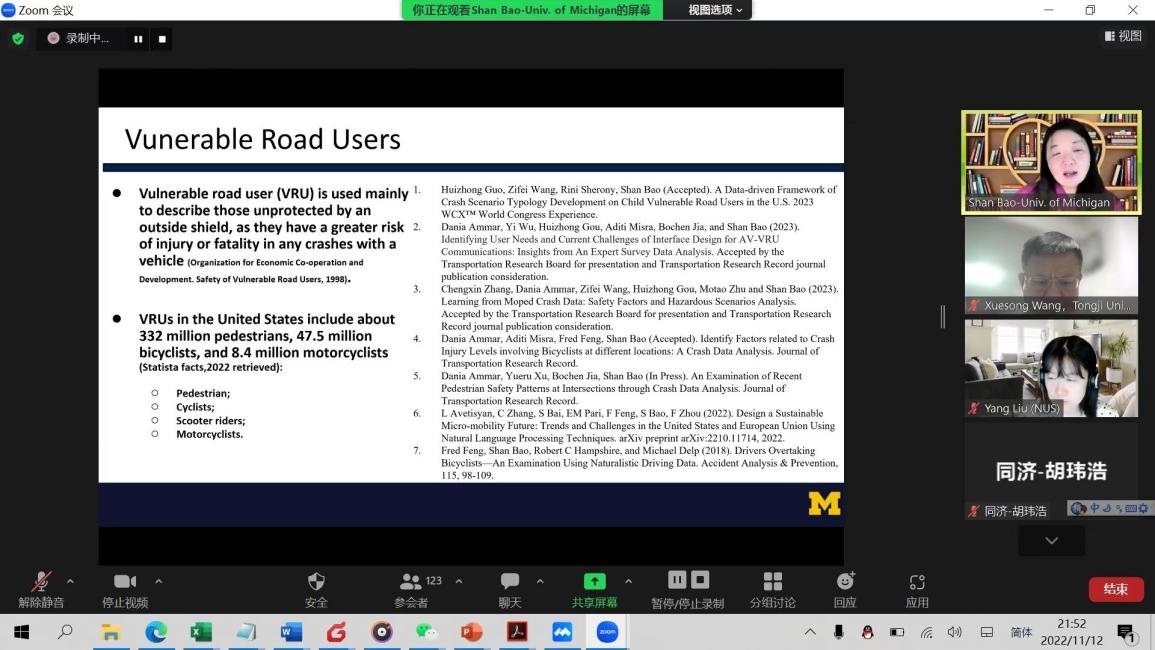Click the red End meeting button
This screenshot has height=650, width=1155.
(x=1115, y=589)
